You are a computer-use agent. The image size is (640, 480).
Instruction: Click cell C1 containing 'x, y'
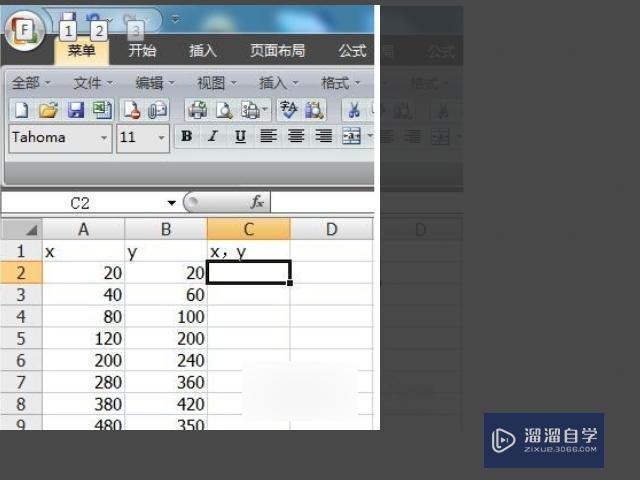tap(249, 251)
